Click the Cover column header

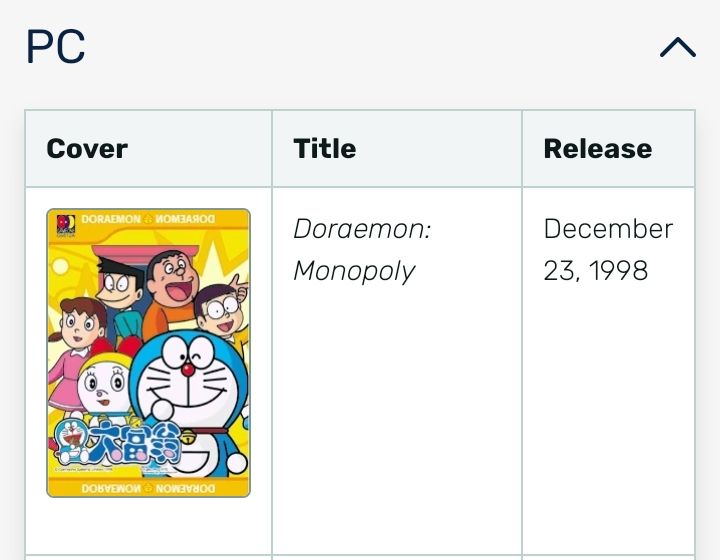click(87, 149)
